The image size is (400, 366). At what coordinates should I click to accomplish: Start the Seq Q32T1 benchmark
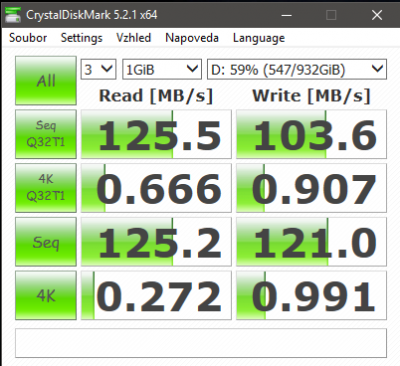pos(46,134)
